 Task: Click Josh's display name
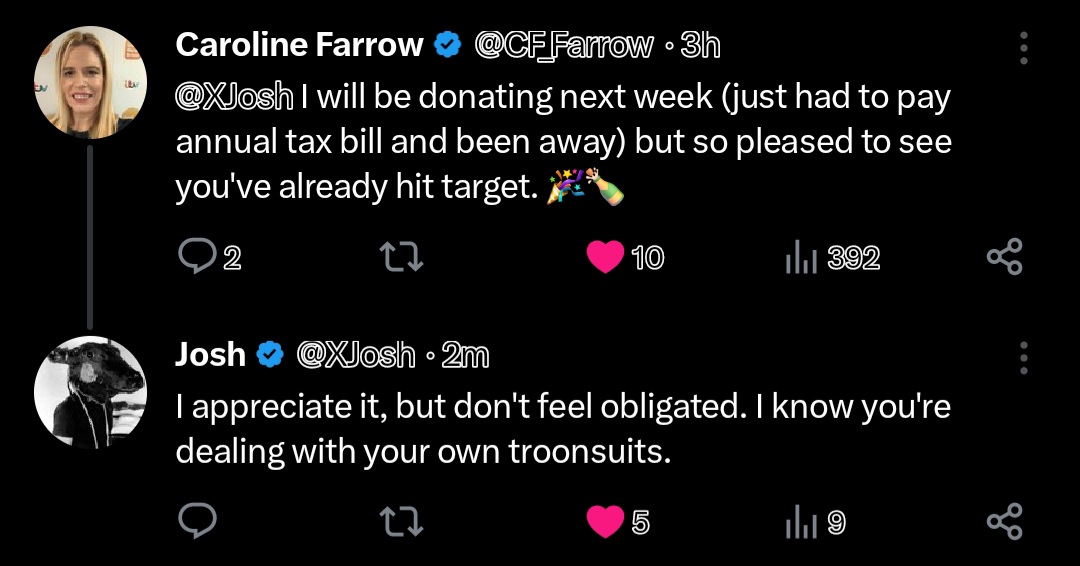click(x=210, y=355)
